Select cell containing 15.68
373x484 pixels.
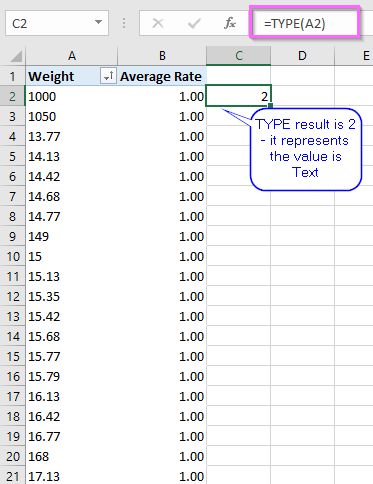tap(72, 336)
